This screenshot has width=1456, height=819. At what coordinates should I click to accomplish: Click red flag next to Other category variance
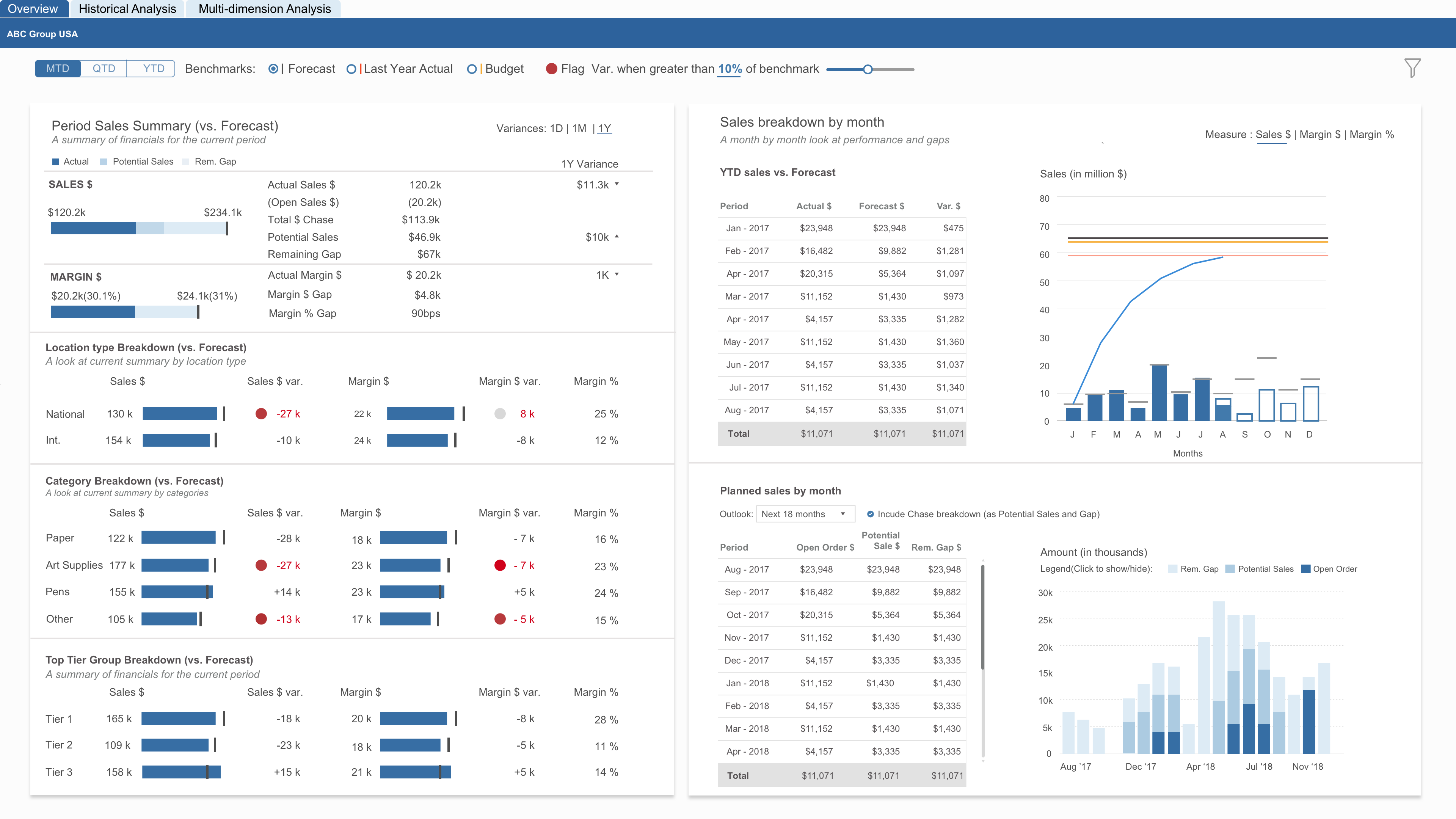pyautogui.click(x=261, y=619)
